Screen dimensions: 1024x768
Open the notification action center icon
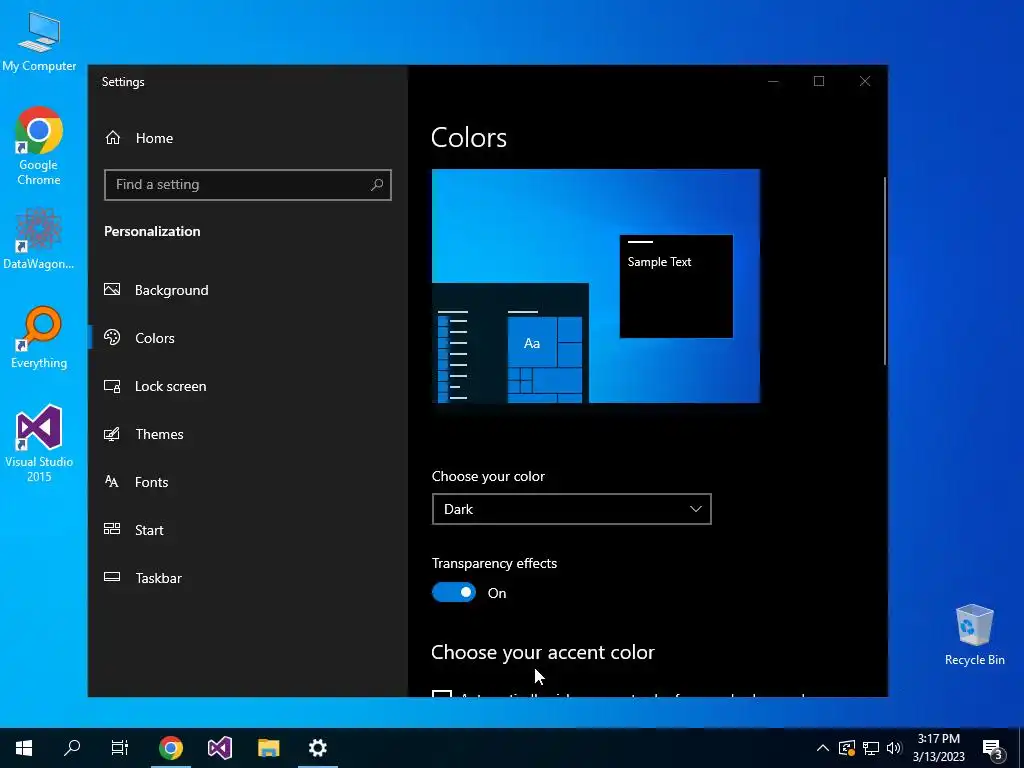(992, 749)
